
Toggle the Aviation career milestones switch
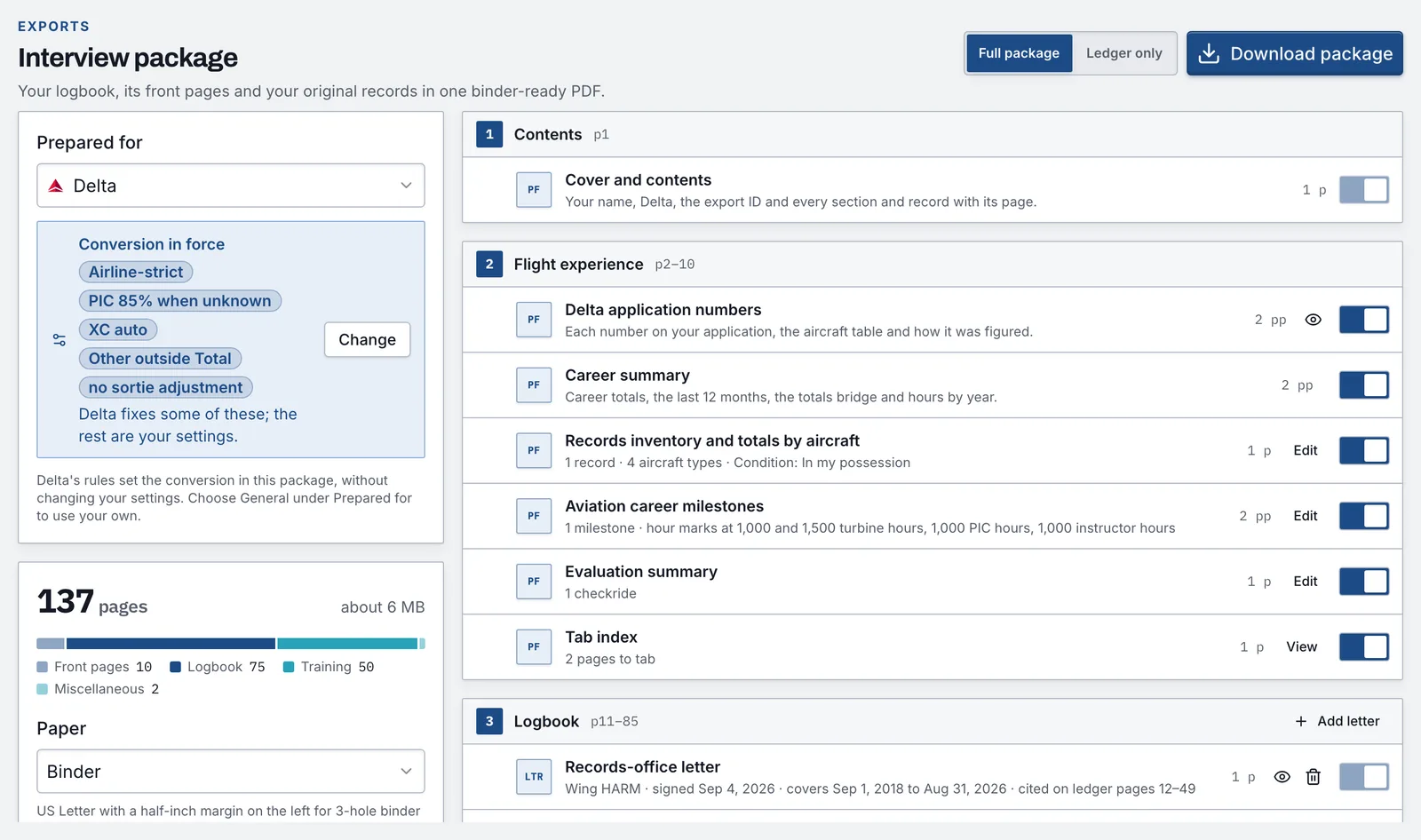click(1364, 516)
